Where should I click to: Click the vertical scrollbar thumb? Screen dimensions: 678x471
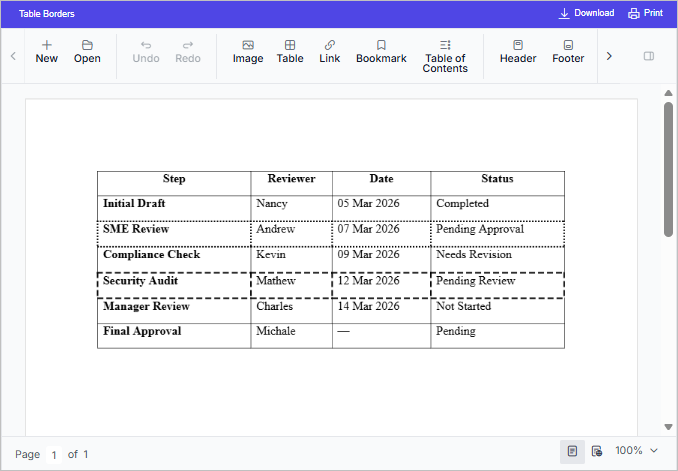[x=668, y=169]
